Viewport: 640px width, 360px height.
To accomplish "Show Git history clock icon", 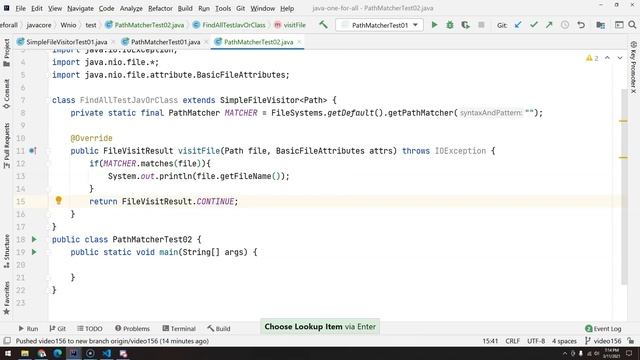I will point(565,25).
